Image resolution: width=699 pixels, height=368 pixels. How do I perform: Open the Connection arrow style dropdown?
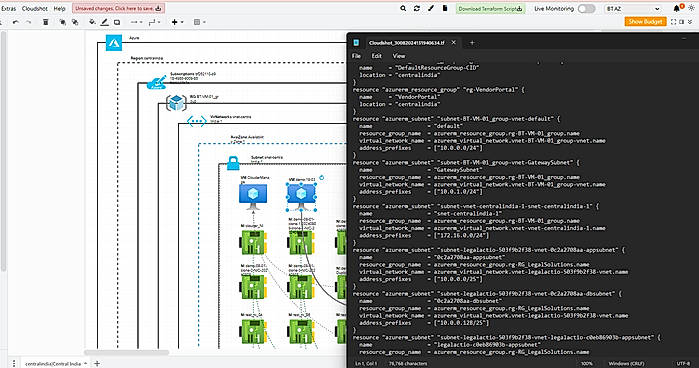click(136, 22)
